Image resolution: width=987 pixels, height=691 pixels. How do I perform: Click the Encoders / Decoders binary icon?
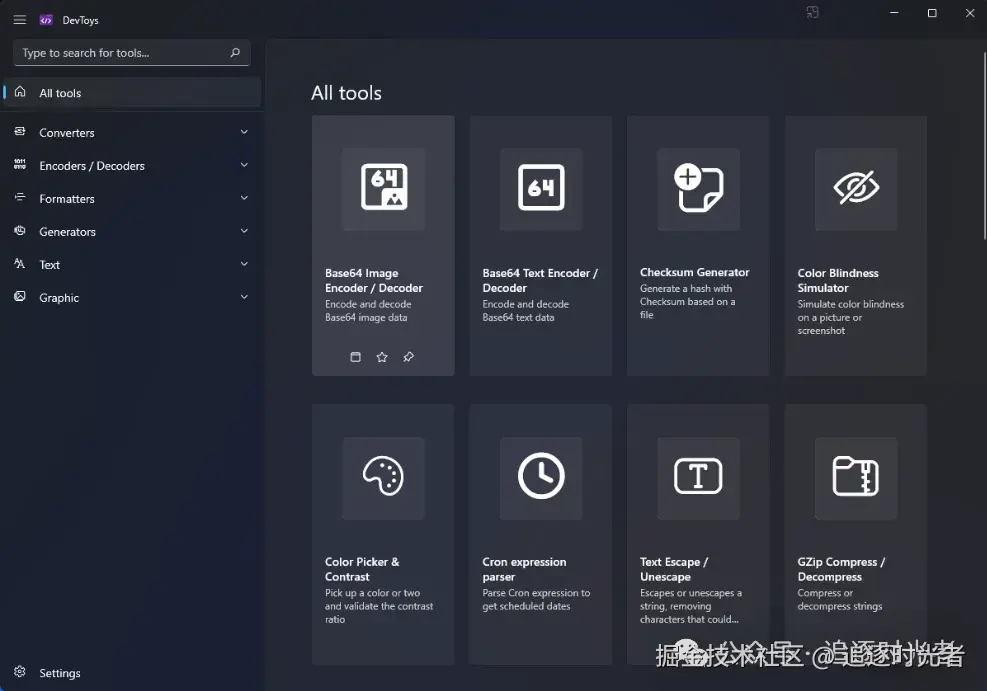[20, 164]
